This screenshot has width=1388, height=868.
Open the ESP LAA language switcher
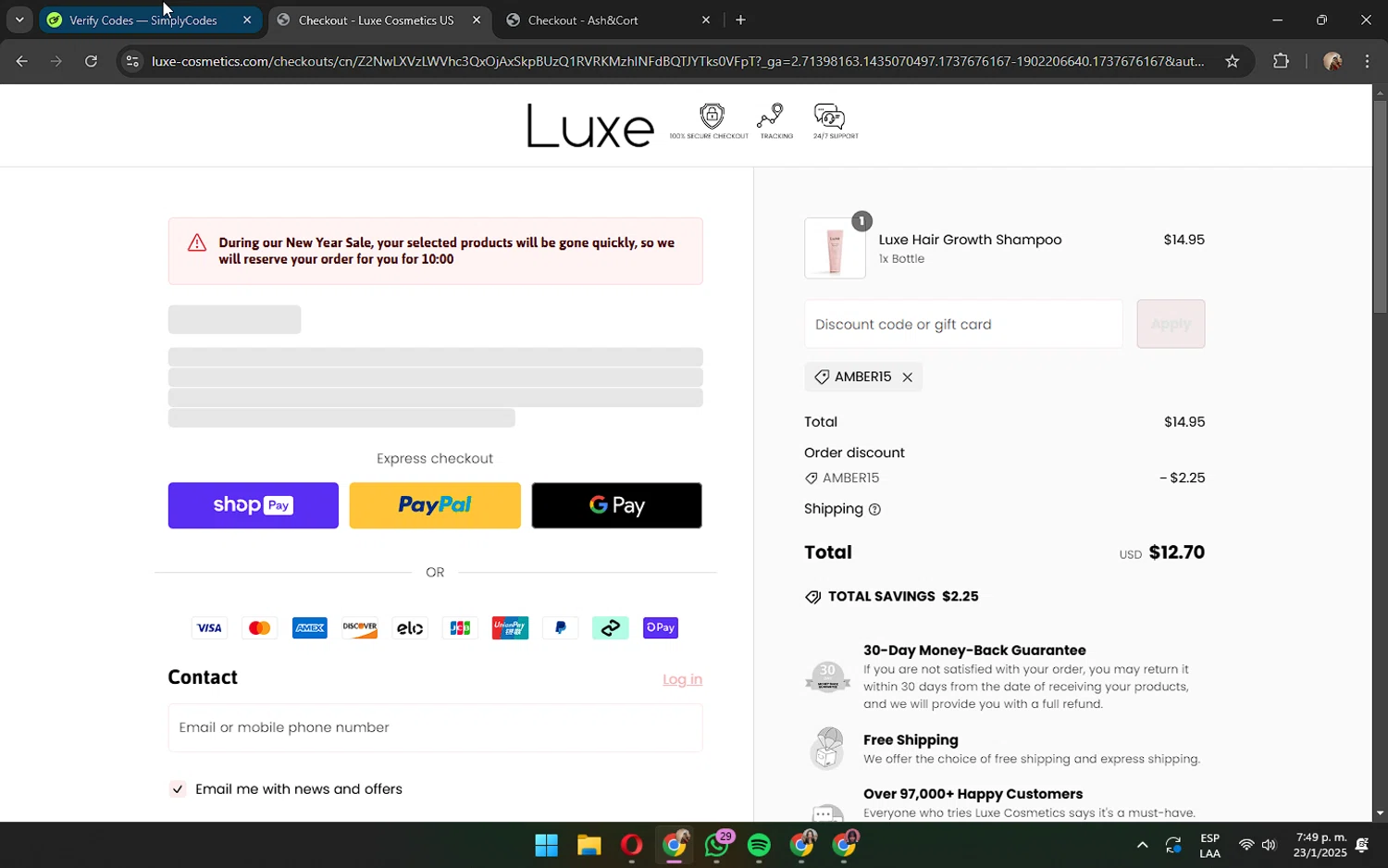(1209, 846)
